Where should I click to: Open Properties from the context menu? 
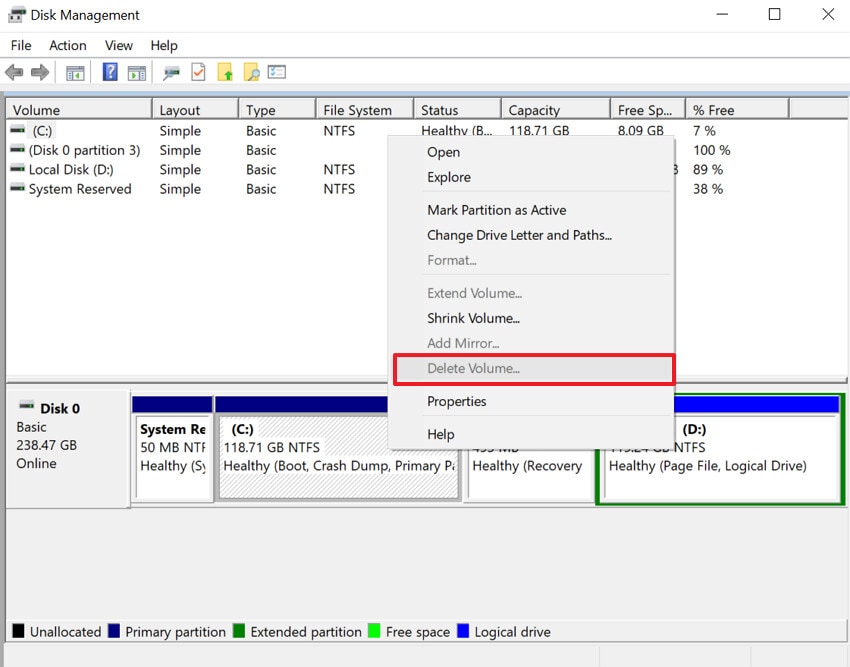tap(457, 400)
